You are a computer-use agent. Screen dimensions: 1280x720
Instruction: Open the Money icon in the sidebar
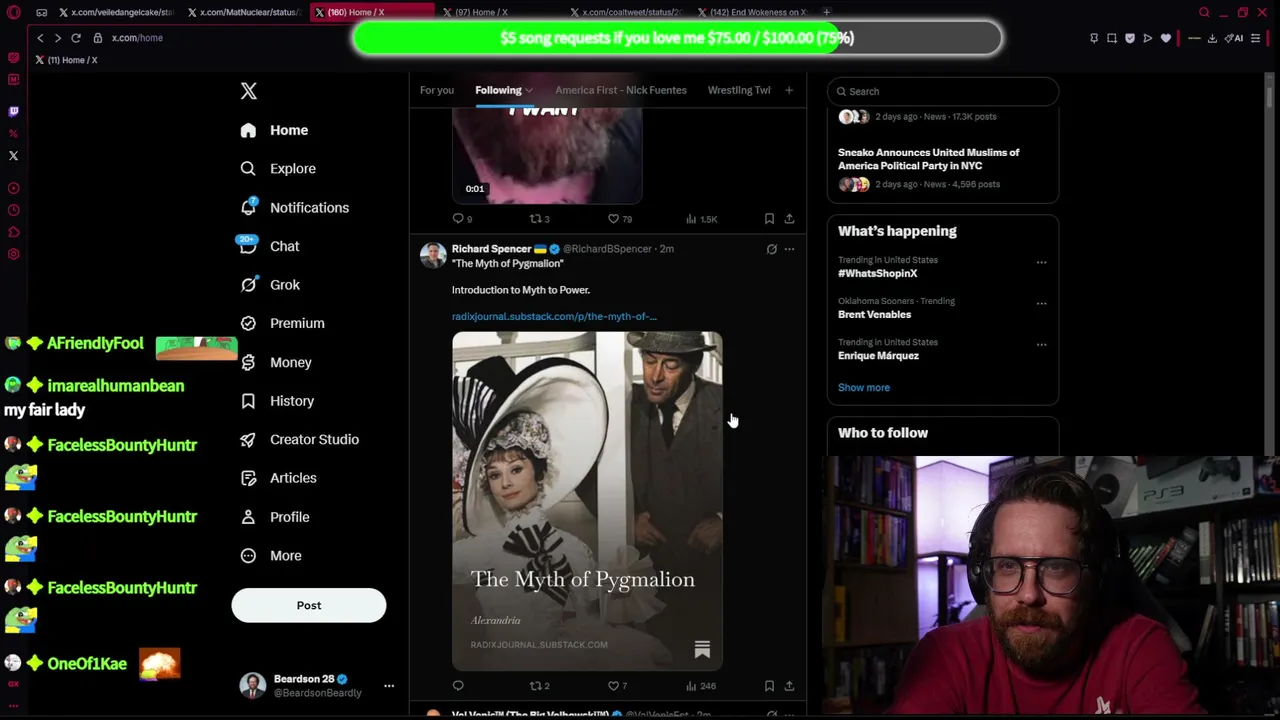coord(248,362)
